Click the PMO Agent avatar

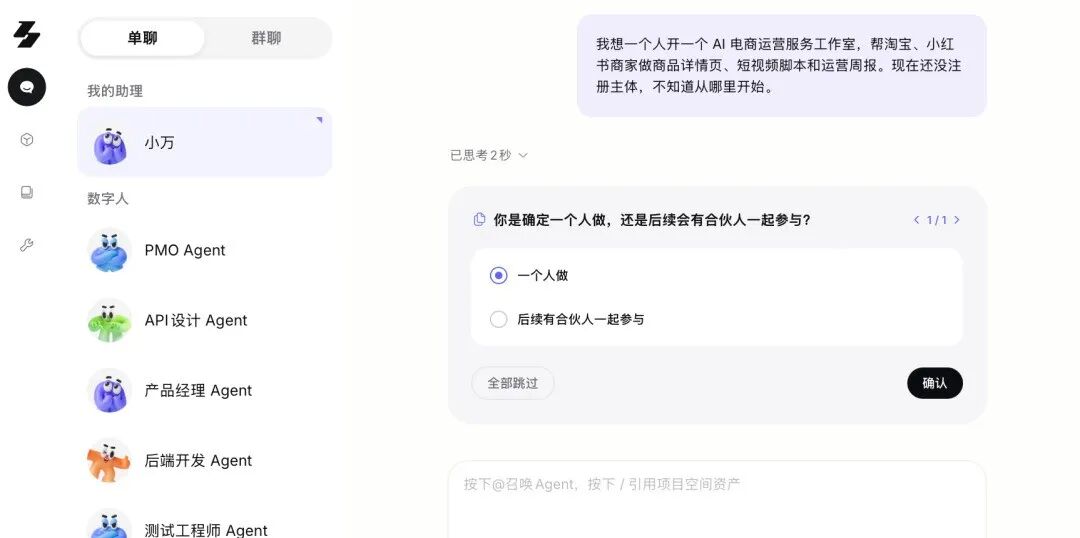110,250
